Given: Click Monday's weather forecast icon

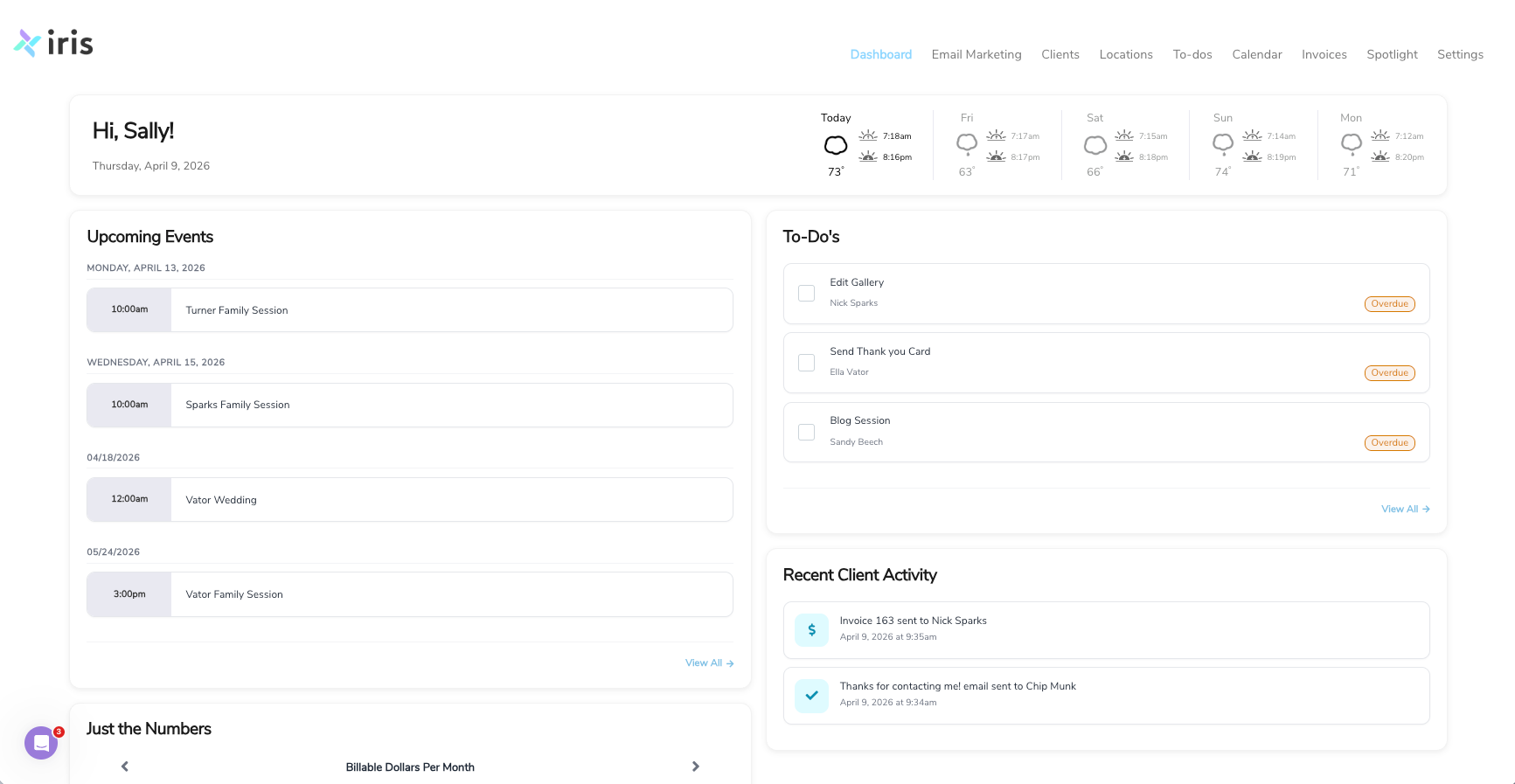Looking at the screenshot, I should coord(1352,144).
